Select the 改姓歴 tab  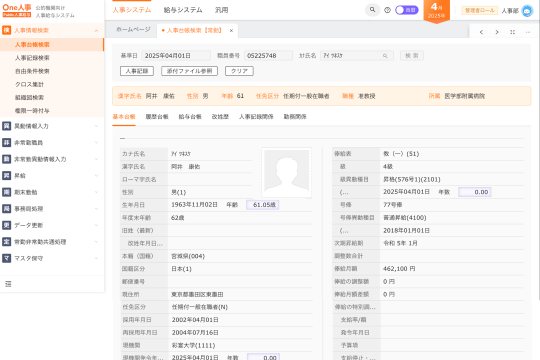220,117
